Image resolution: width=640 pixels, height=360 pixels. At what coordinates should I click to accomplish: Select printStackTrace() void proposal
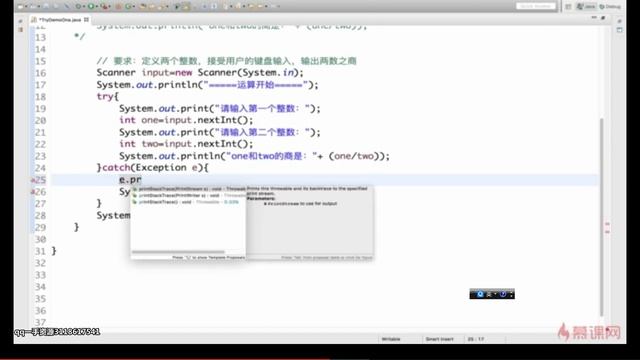(x=189, y=202)
